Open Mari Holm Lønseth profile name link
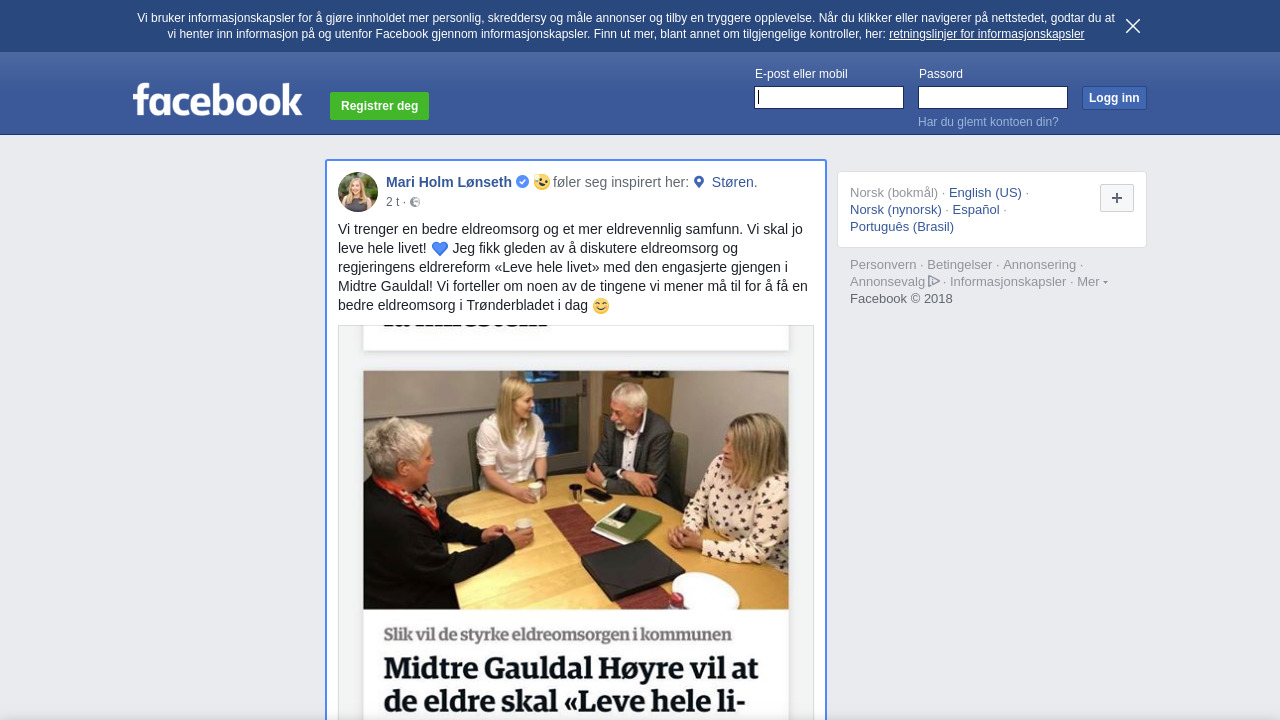Viewport: 1280px width, 720px height. 449,182
